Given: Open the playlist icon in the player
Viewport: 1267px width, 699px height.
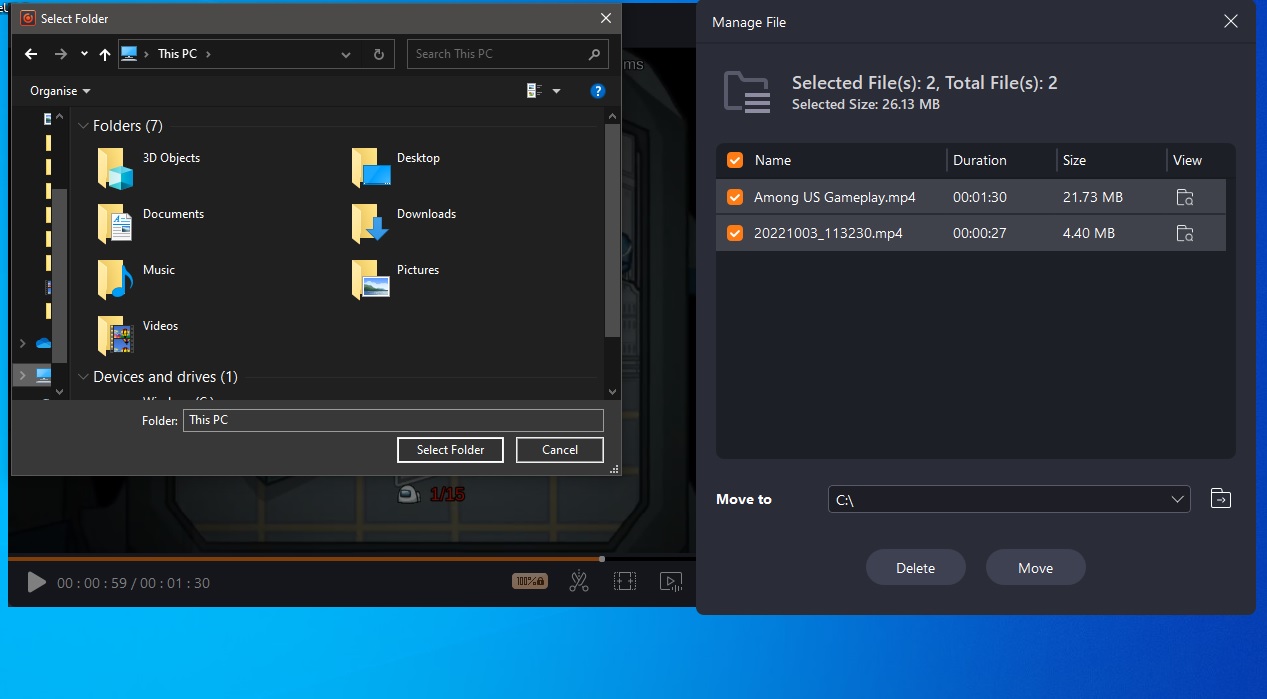Looking at the screenshot, I should point(671,581).
